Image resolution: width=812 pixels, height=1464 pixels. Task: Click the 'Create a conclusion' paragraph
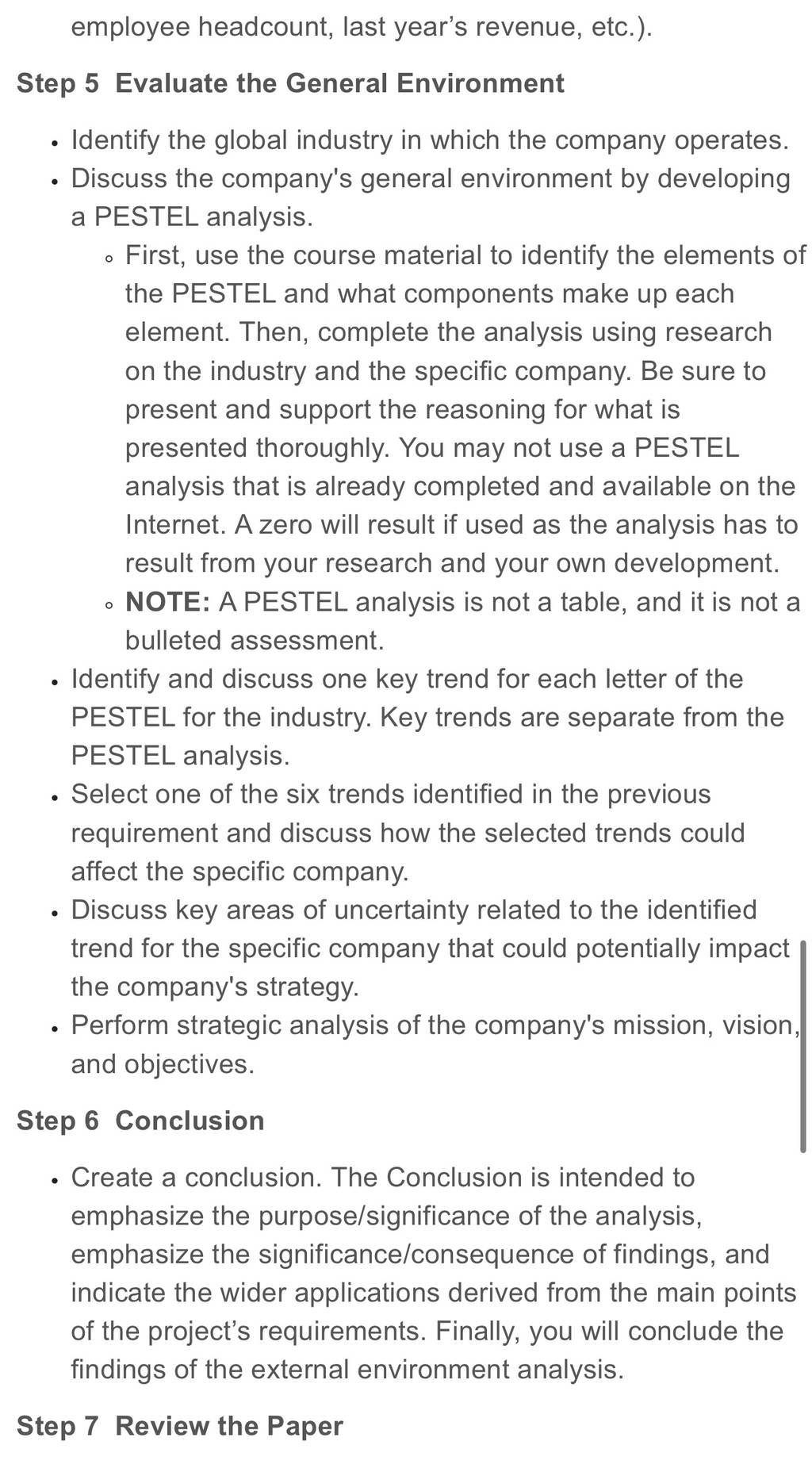click(x=434, y=1274)
